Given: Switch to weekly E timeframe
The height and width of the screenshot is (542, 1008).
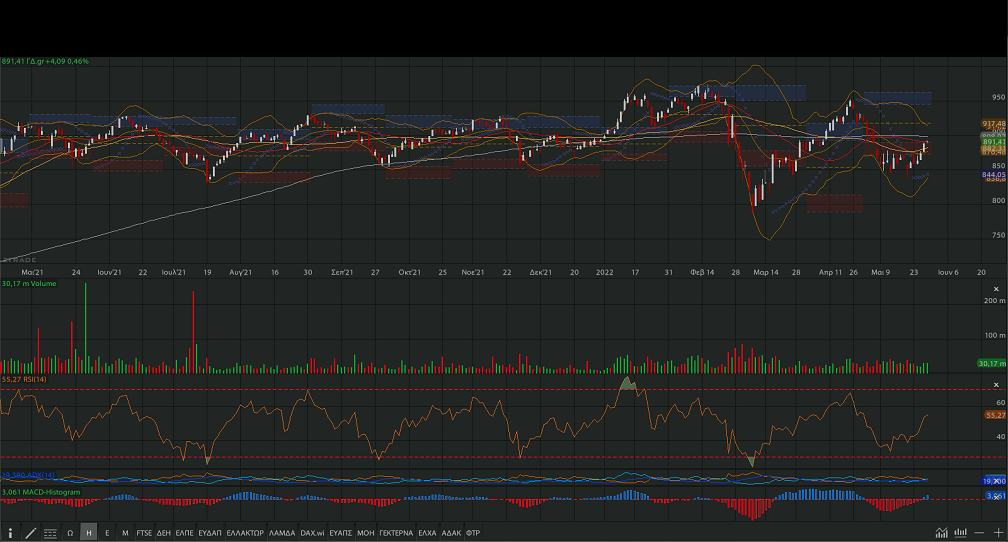Looking at the screenshot, I should (107, 533).
